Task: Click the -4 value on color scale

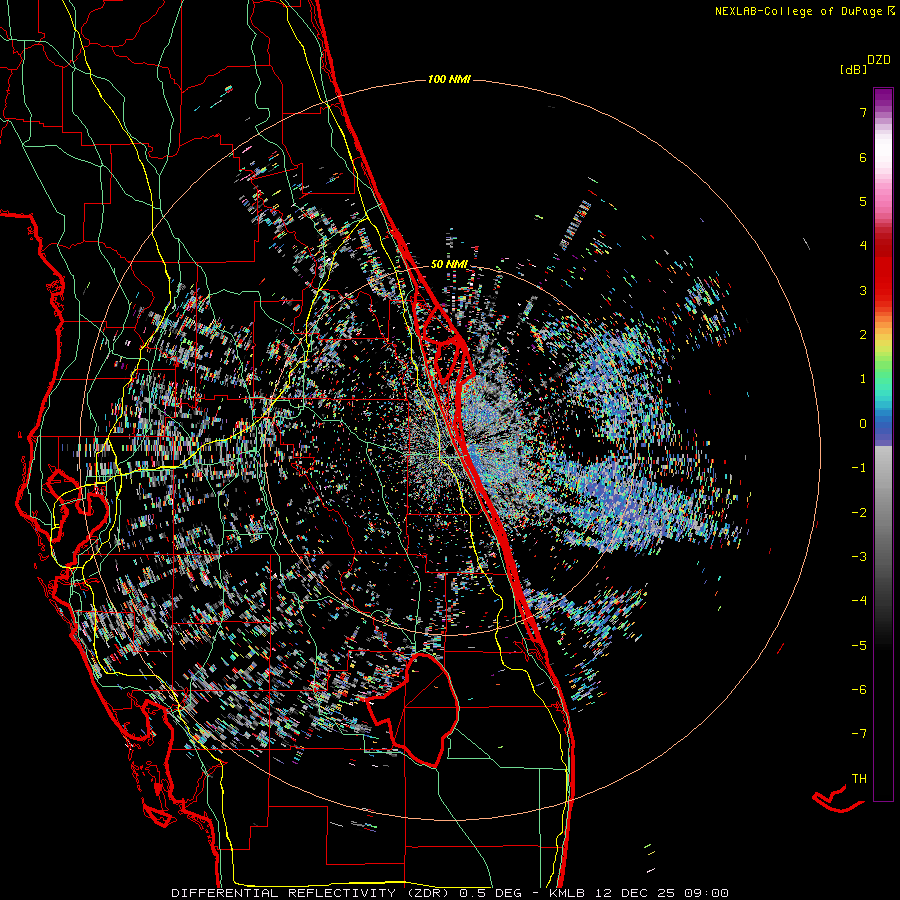Action: [x=859, y=601]
